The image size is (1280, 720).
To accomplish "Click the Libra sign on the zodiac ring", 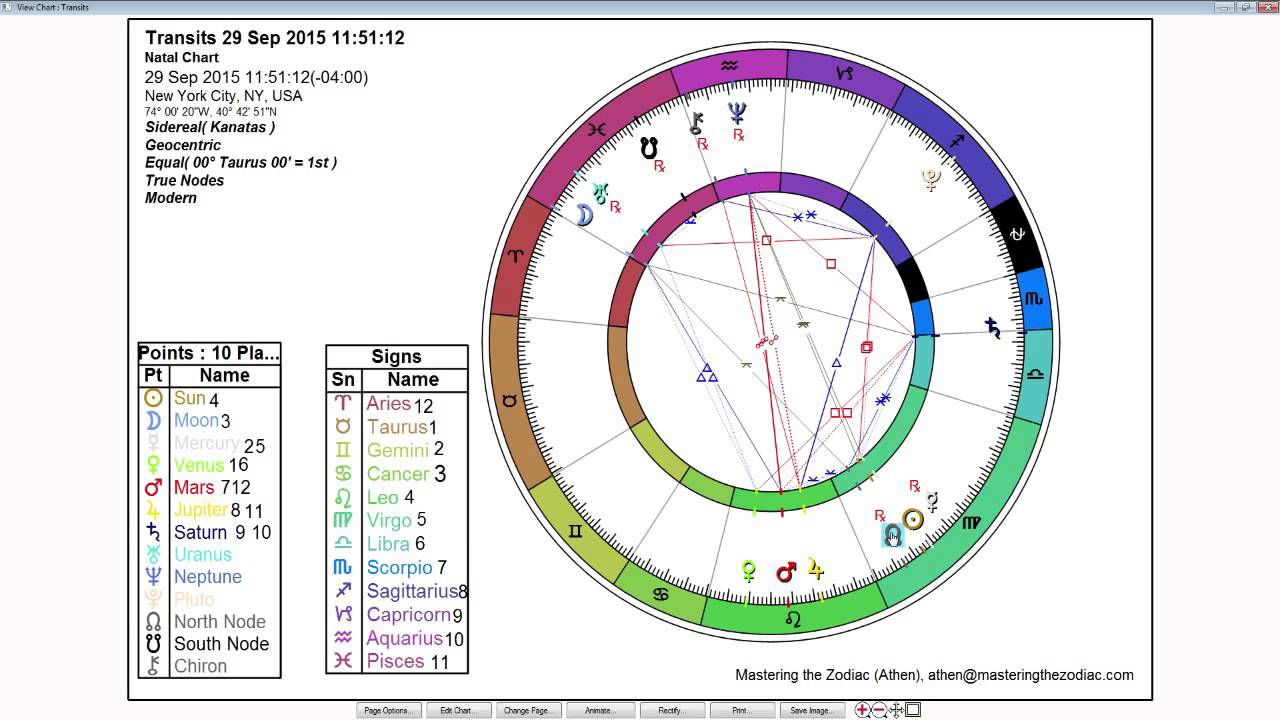I will click(x=1036, y=372).
